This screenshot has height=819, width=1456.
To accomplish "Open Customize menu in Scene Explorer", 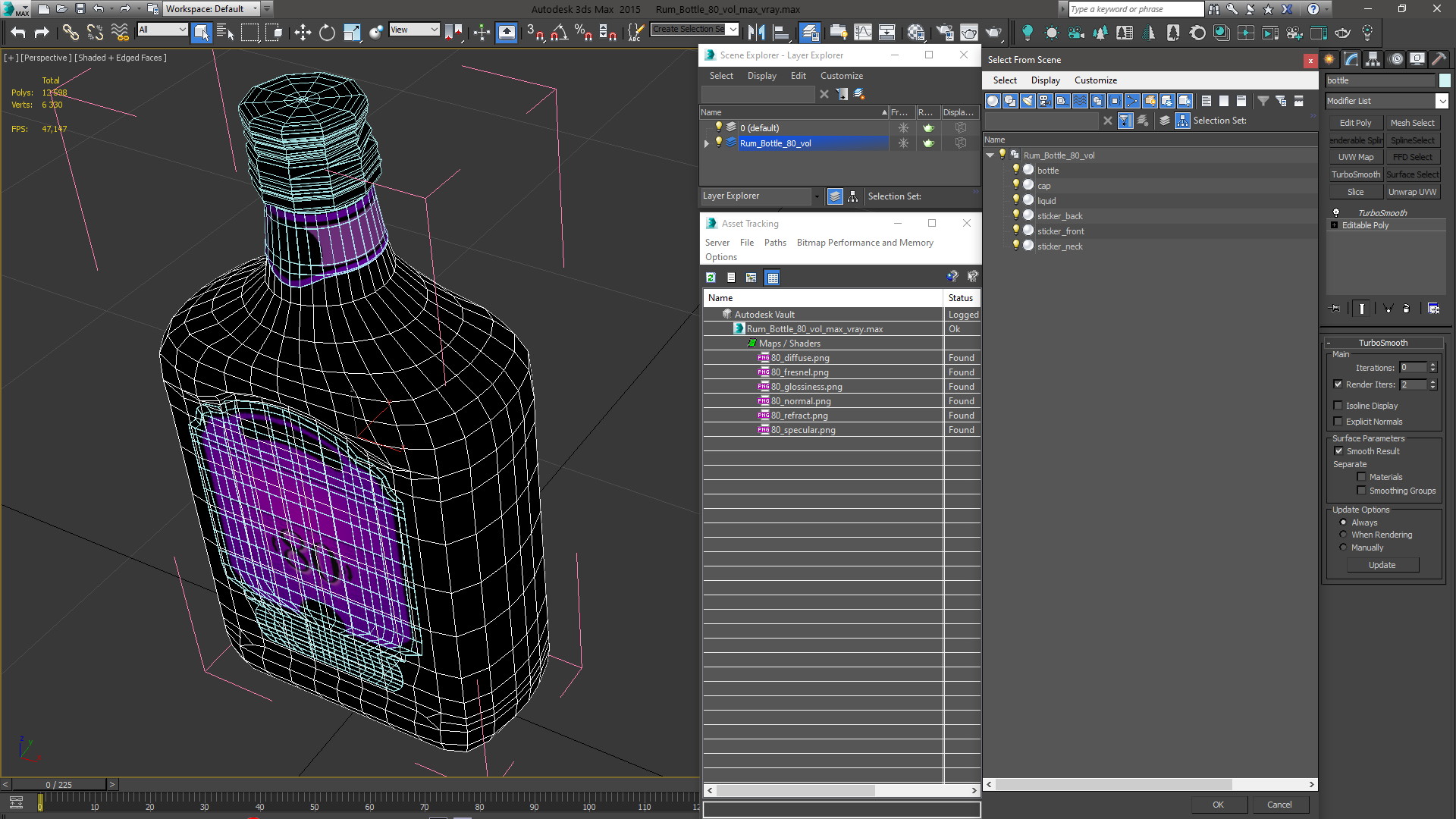I will 841,76.
